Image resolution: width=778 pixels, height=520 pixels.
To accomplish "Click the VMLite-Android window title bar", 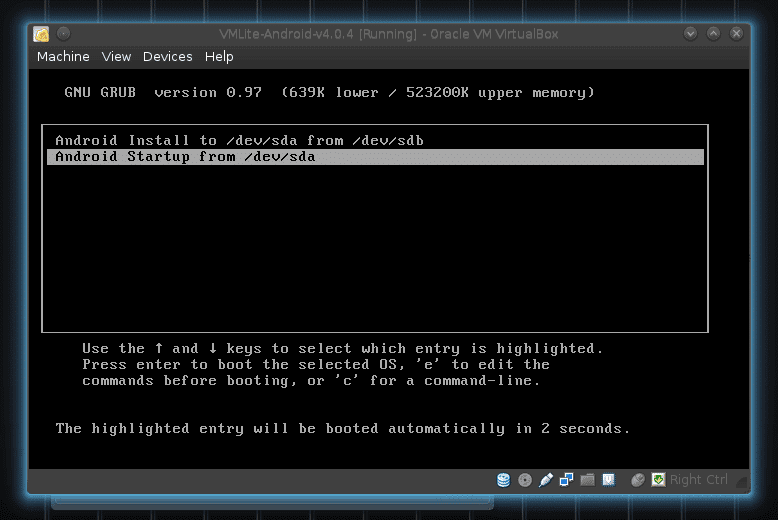I will click(389, 34).
